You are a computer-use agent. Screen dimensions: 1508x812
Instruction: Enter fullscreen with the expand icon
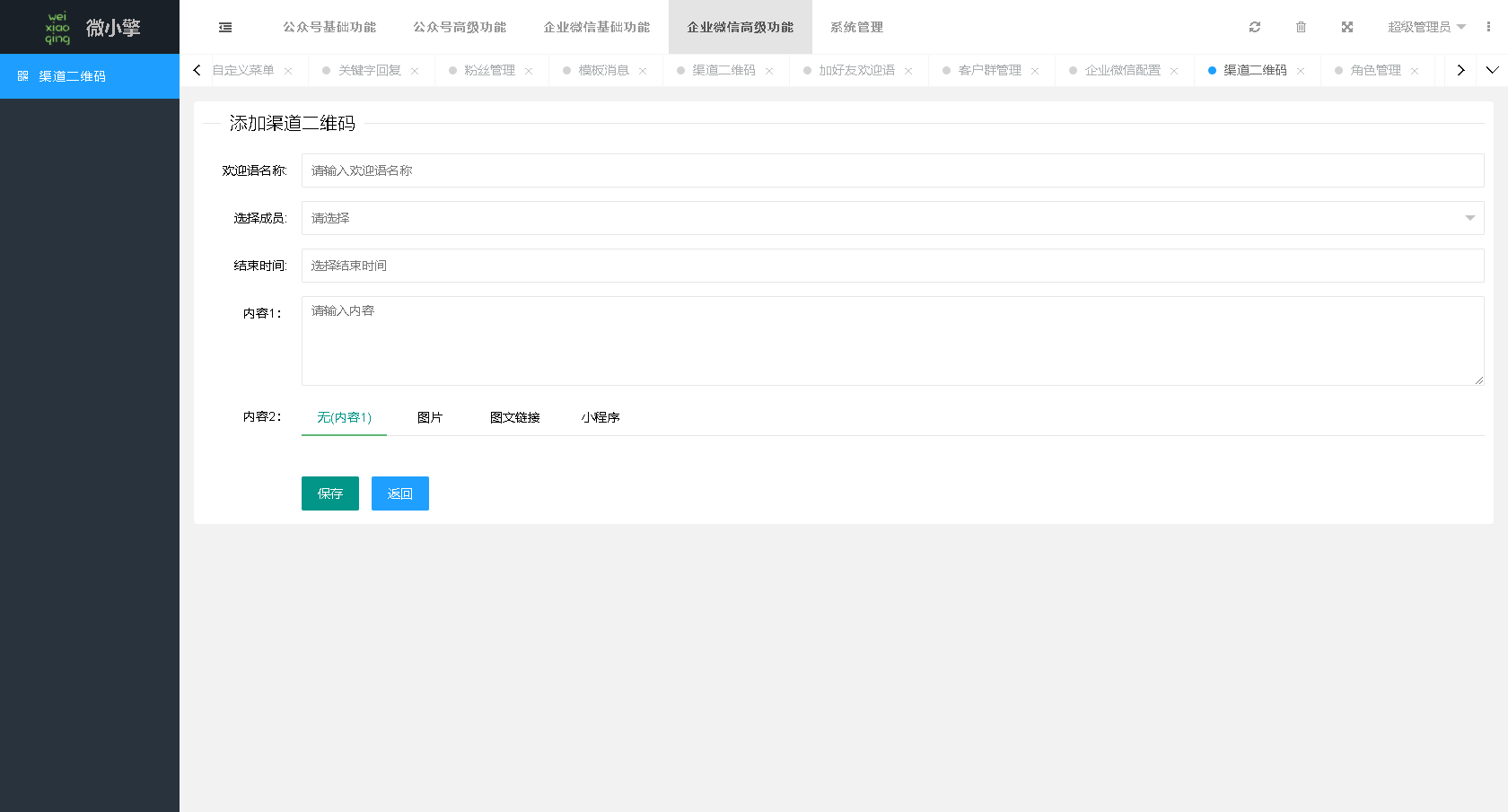pos(1347,27)
